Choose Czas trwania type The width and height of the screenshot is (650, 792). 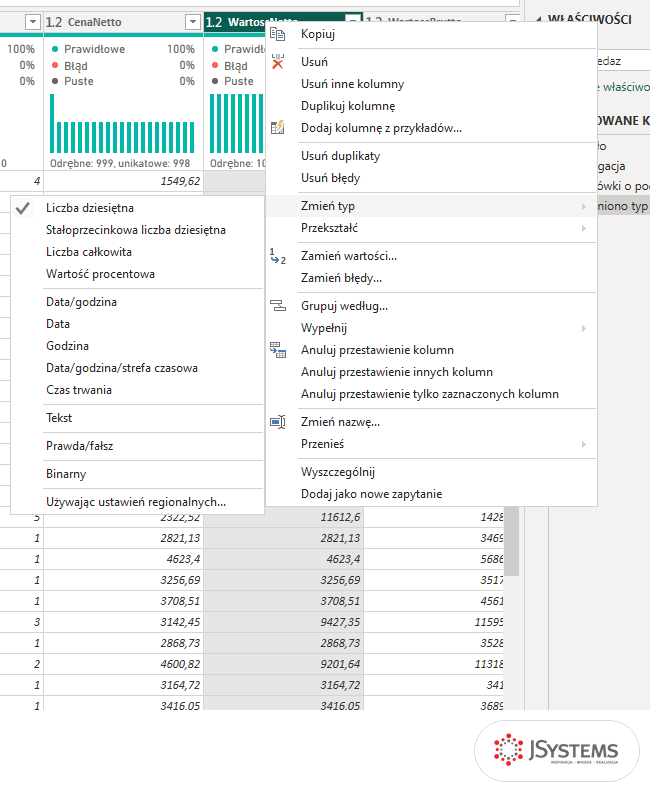coord(137,390)
